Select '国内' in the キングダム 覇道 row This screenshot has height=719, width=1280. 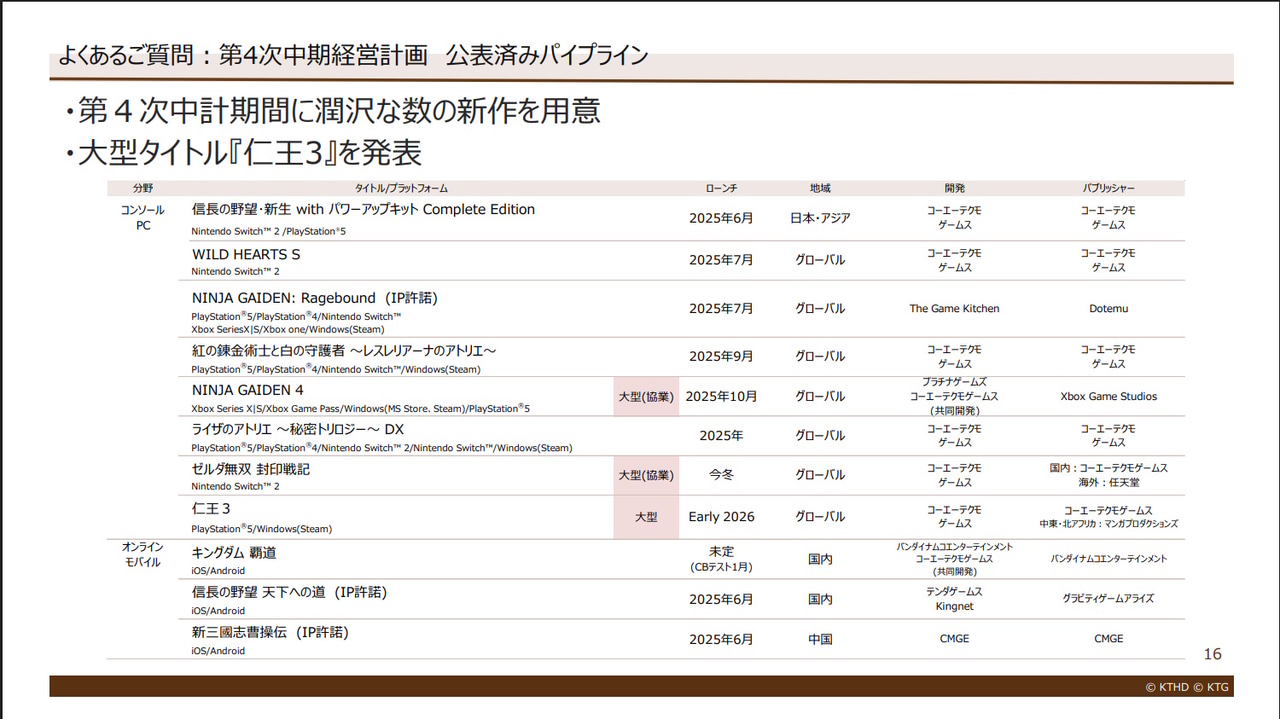tap(820, 559)
